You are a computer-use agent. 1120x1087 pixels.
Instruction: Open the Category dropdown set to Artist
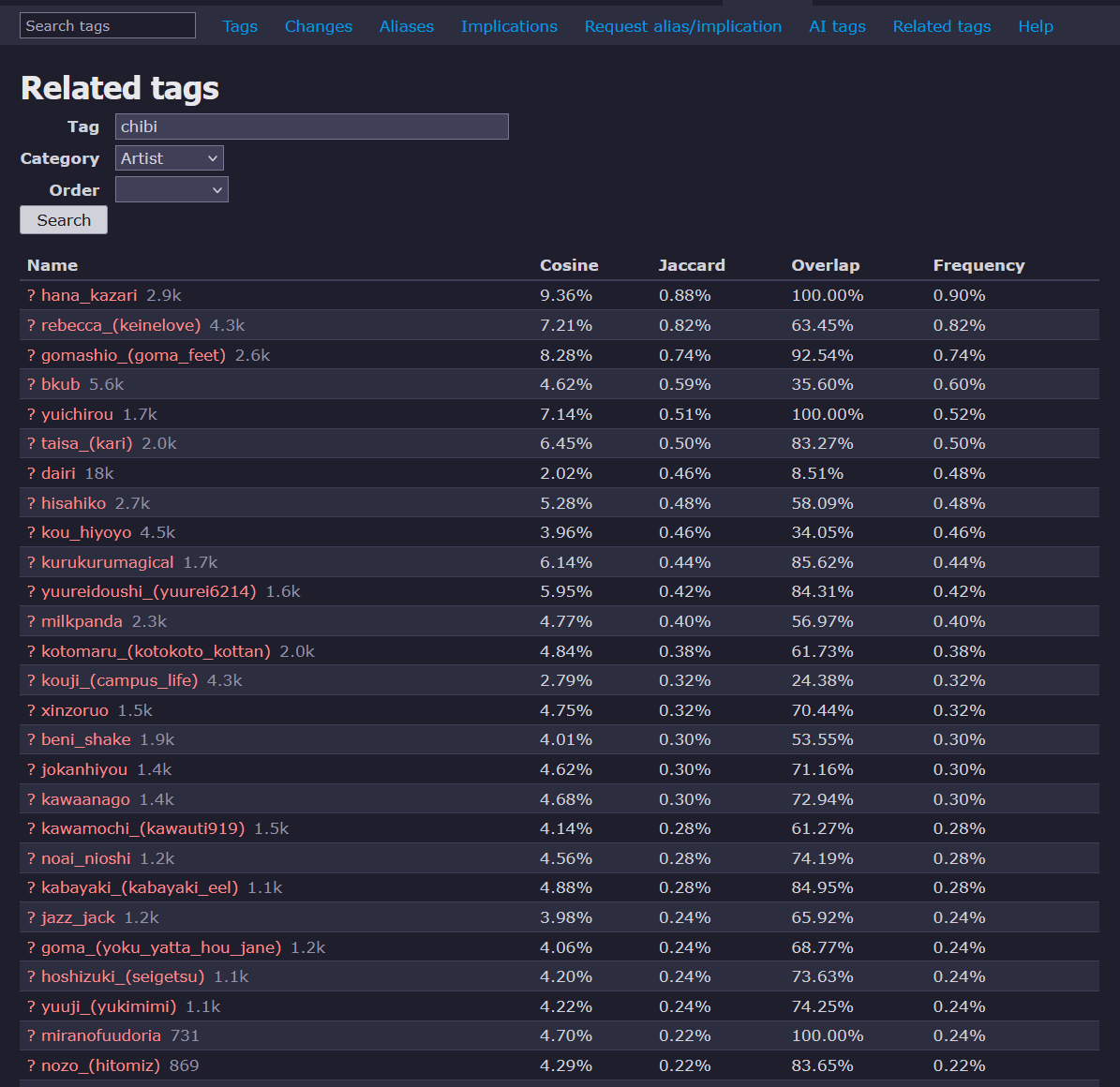(170, 157)
